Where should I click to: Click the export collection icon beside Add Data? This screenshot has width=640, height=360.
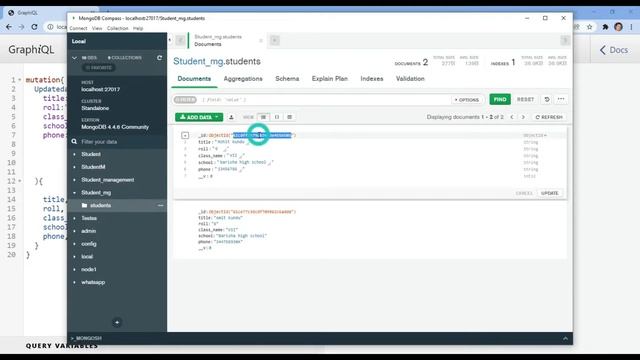(231, 117)
